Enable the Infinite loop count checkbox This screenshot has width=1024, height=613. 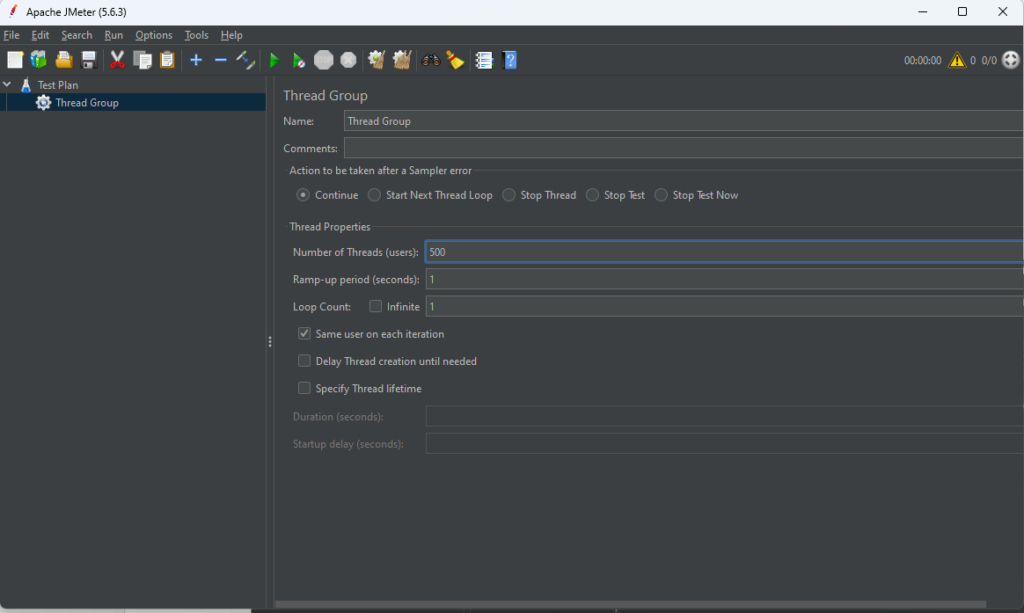[x=376, y=306]
